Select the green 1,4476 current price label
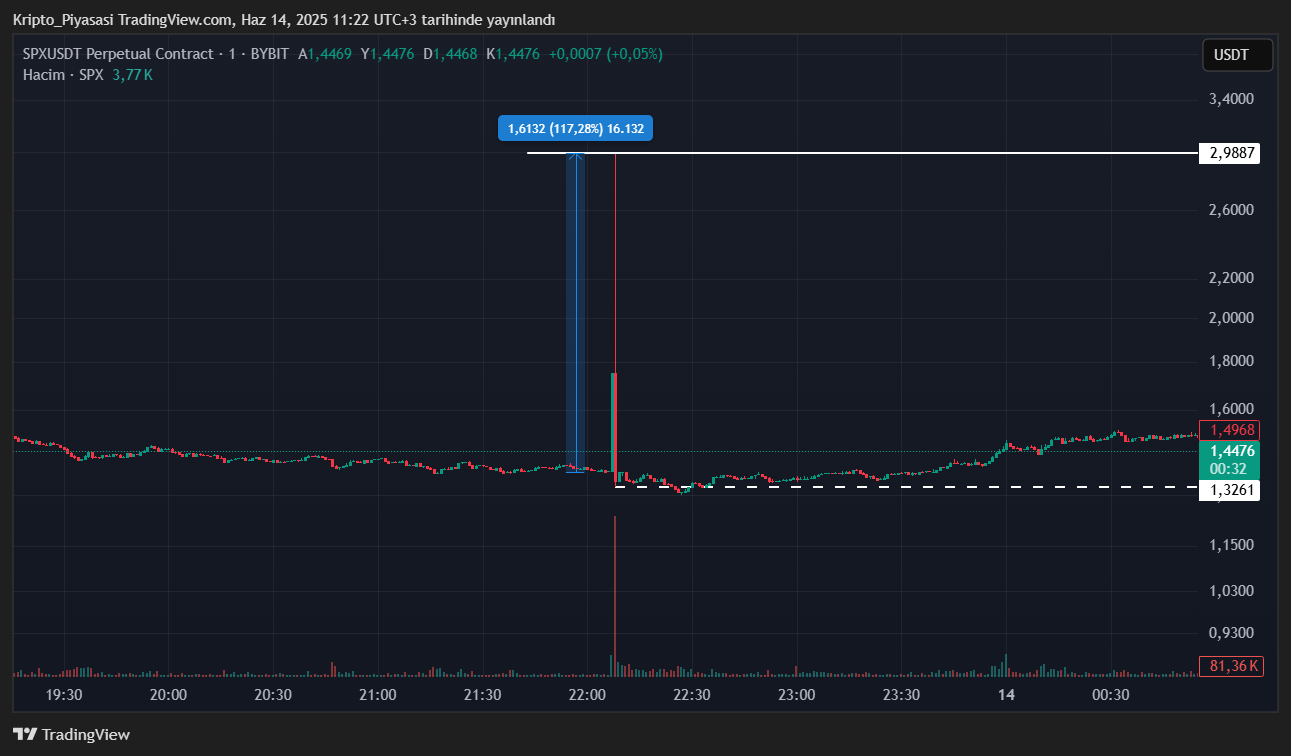1291x756 pixels. [1228, 459]
